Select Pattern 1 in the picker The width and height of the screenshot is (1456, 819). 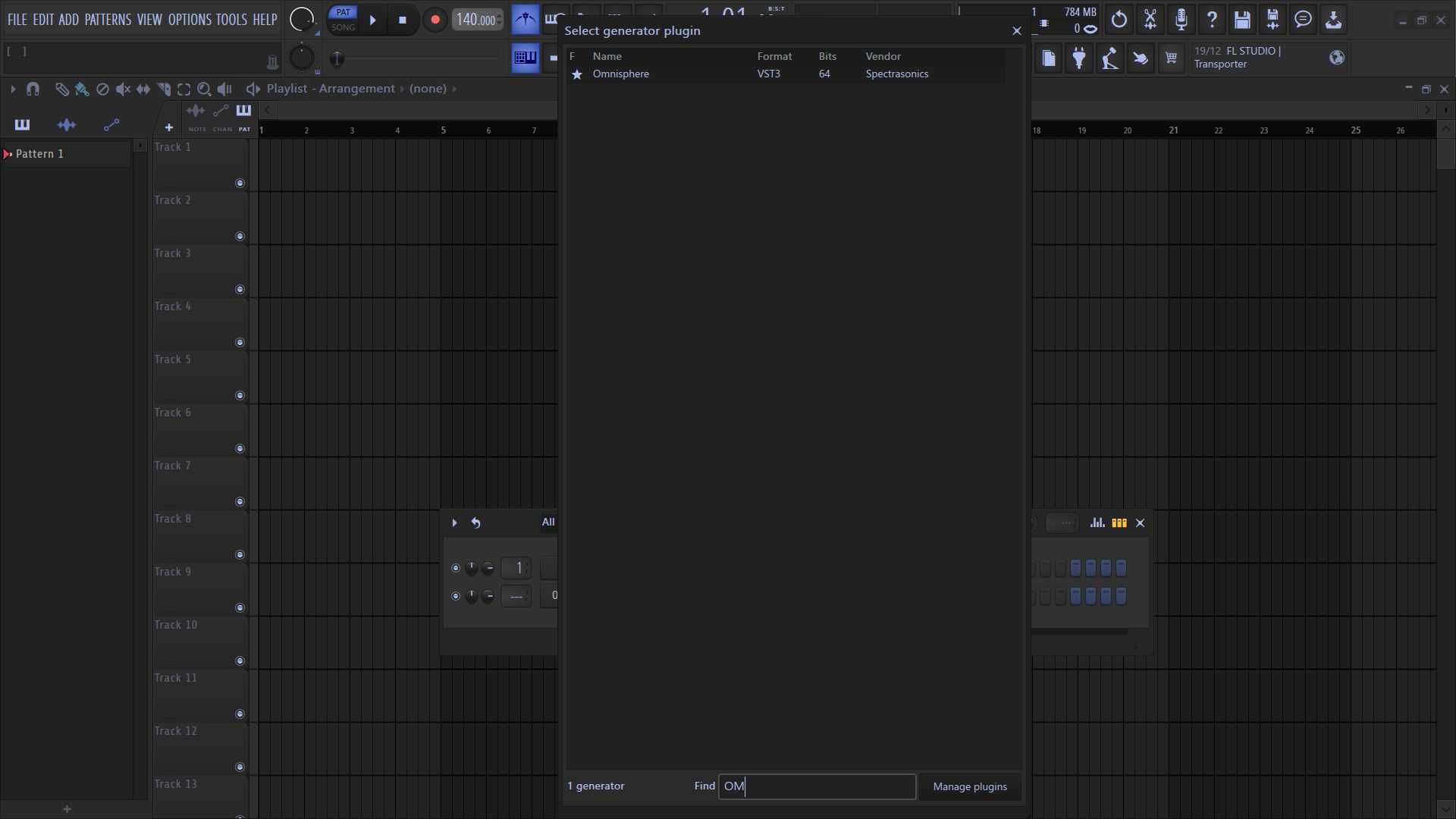[x=66, y=154]
